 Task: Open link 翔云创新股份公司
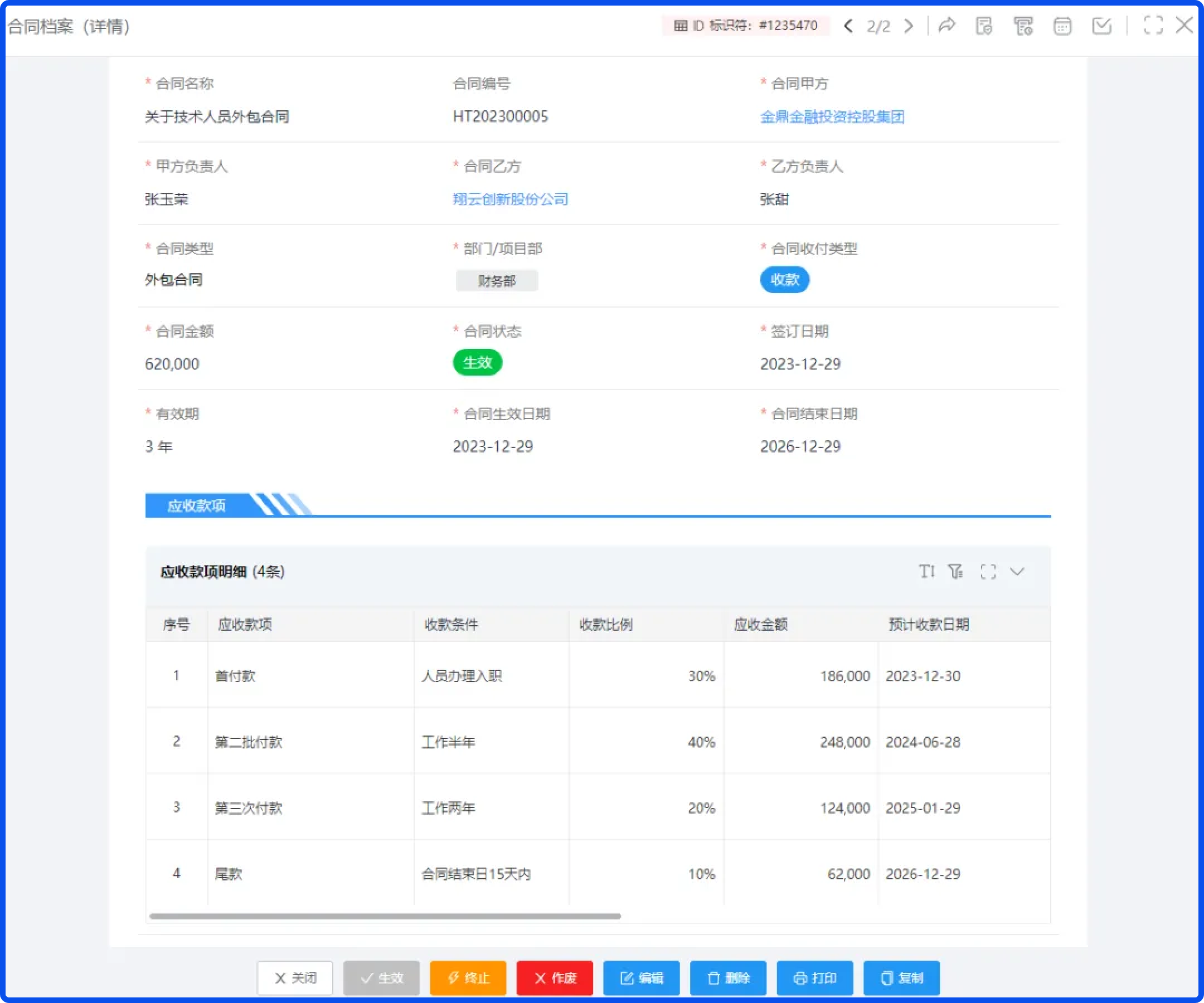tap(510, 199)
